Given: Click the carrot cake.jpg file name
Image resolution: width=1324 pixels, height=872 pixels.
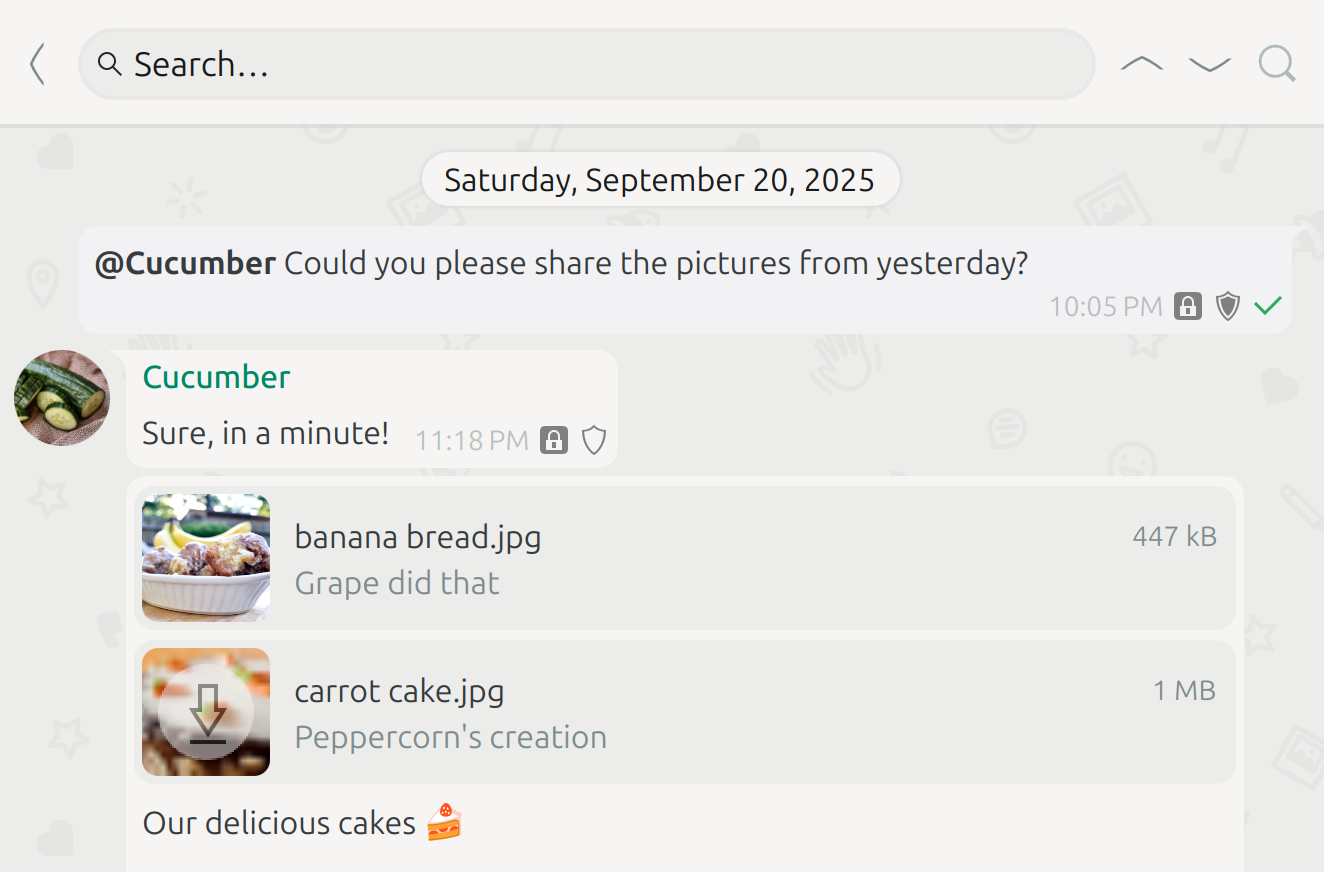Looking at the screenshot, I should pos(399,691).
